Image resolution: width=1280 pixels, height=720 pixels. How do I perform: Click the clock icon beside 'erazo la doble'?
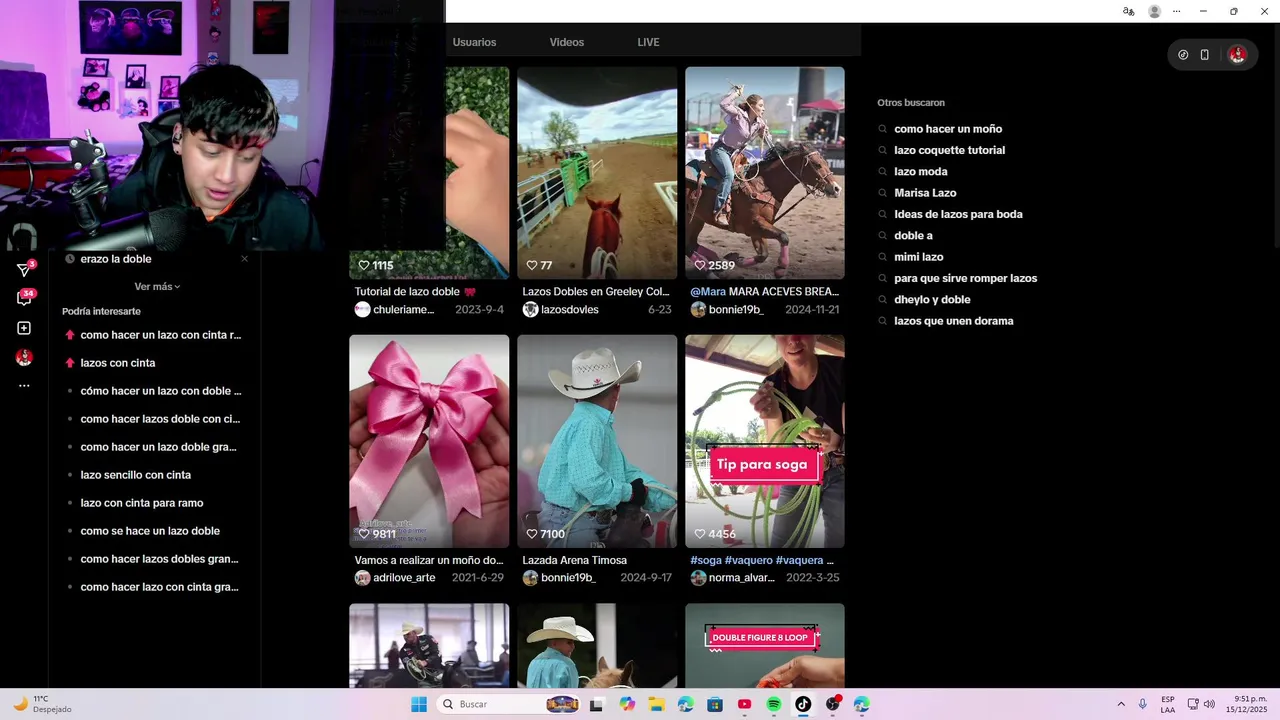[x=70, y=259]
